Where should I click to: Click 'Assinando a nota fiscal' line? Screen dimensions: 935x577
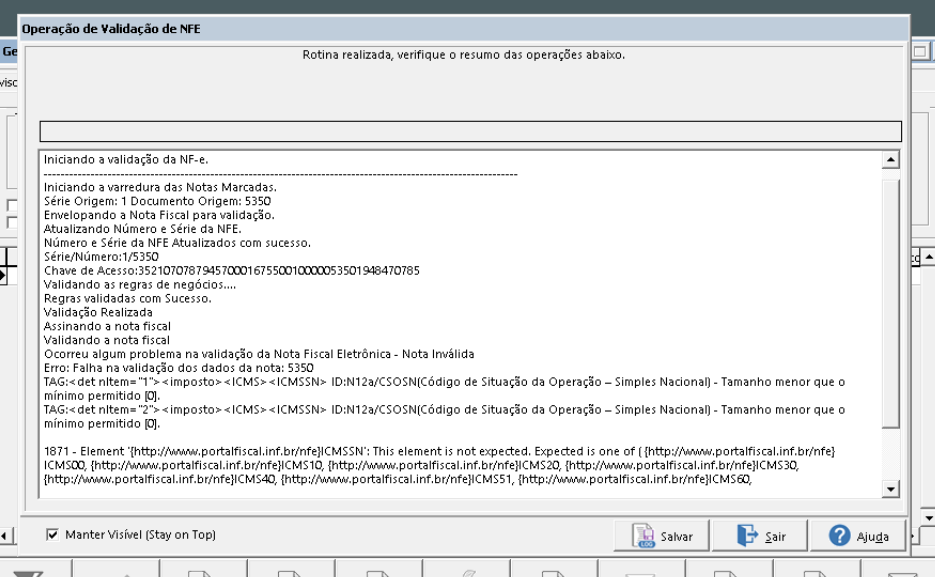point(107,326)
